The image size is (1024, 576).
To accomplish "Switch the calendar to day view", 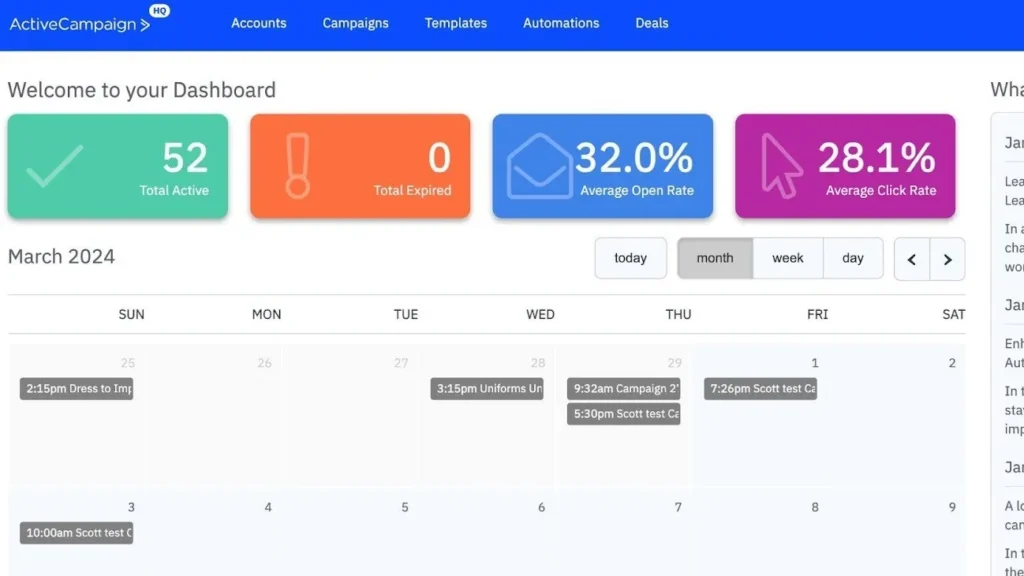I will (853, 258).
